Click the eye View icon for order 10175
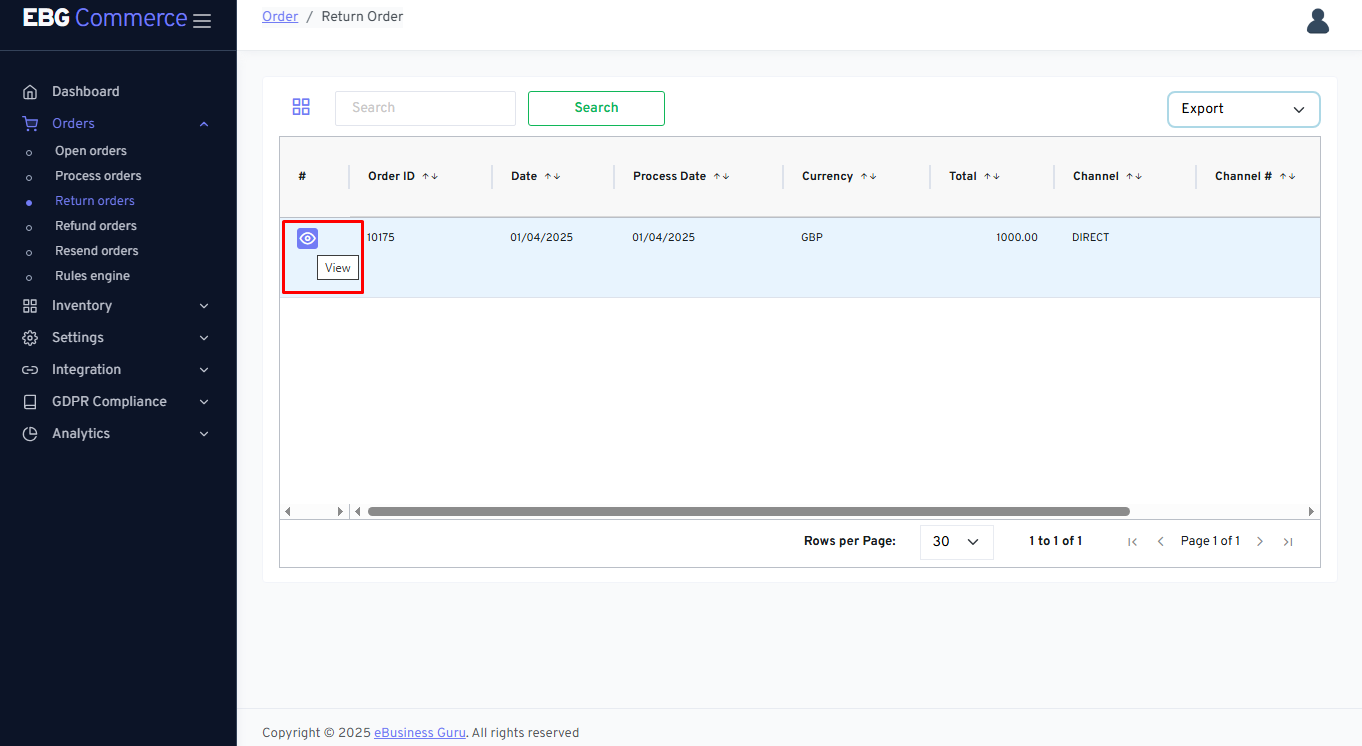 307,238
